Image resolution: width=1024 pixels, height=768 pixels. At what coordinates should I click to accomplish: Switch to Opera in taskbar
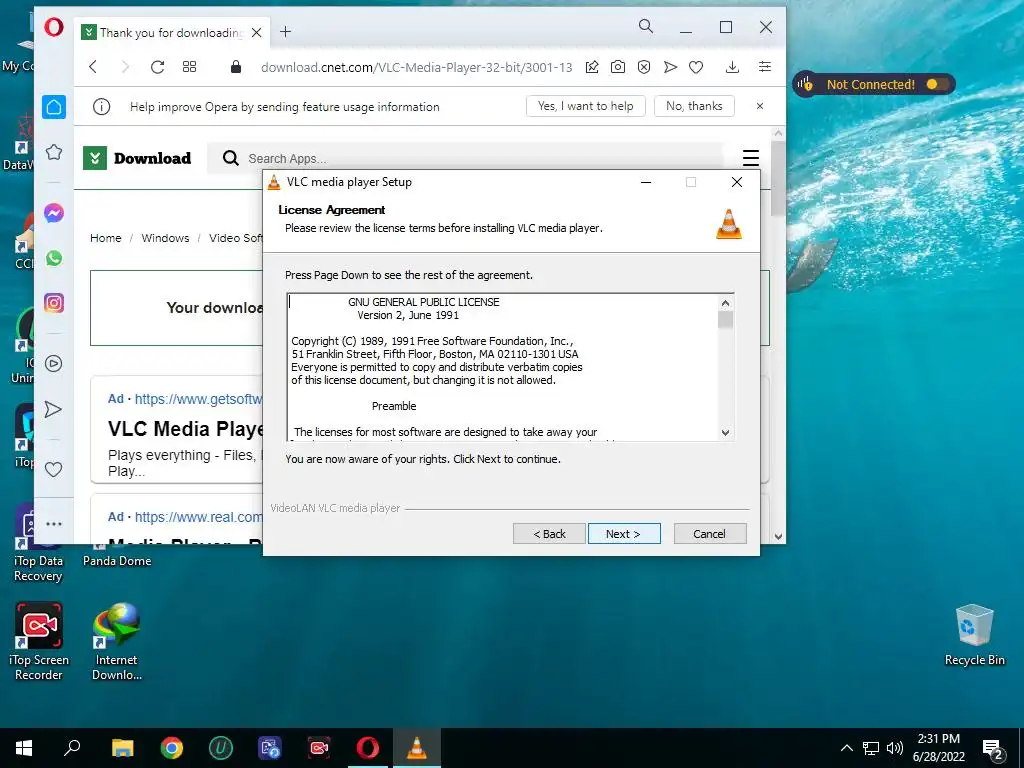pyautogui.click(x=368, y=748)
